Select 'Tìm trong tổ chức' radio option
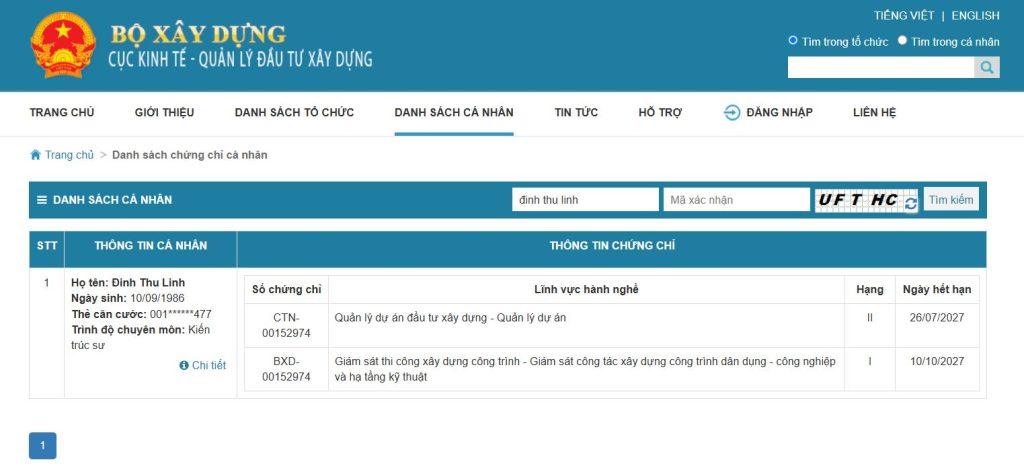The width and height of the screenshot is (1024, 470). tap(793, 40)
